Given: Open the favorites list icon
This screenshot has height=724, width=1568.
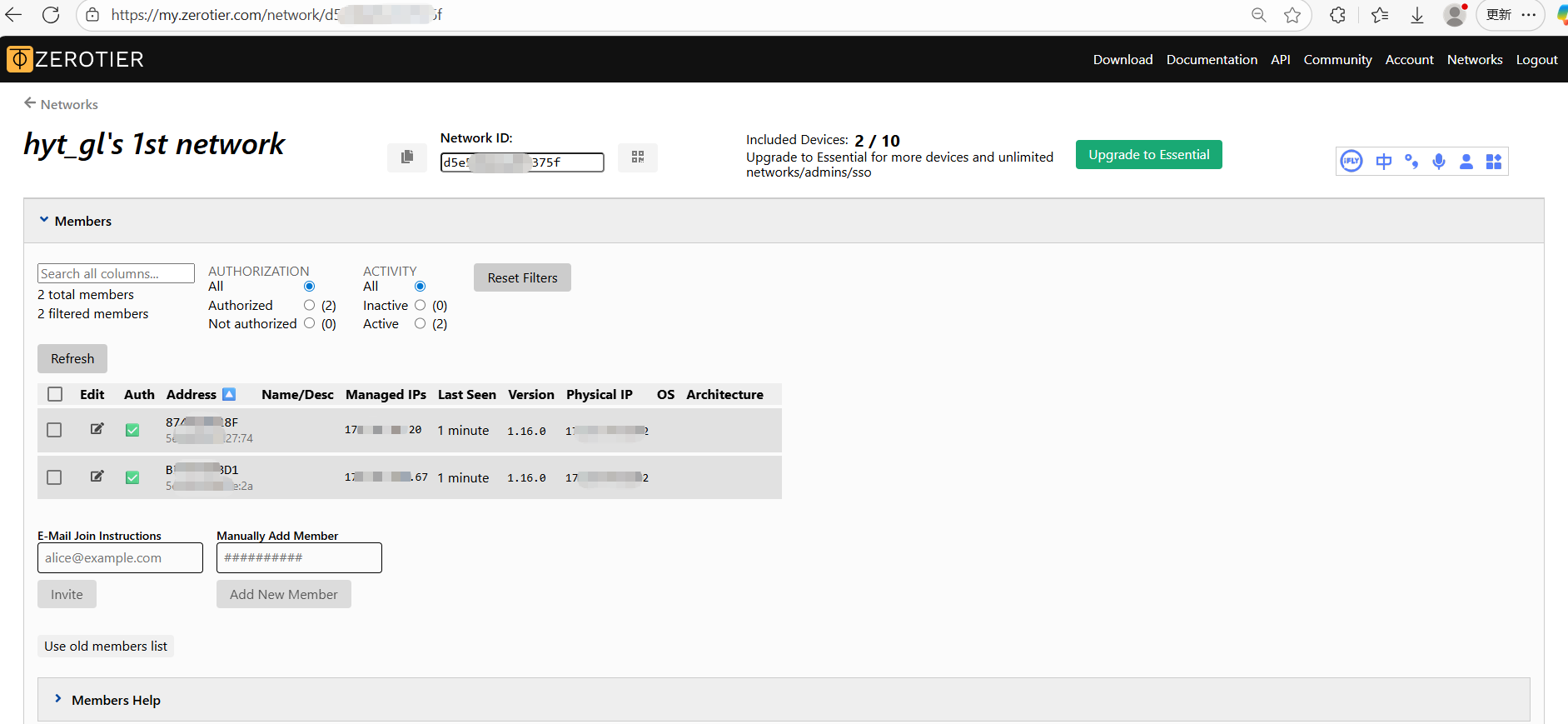Looking at the screenshot, I should 1380,15.
